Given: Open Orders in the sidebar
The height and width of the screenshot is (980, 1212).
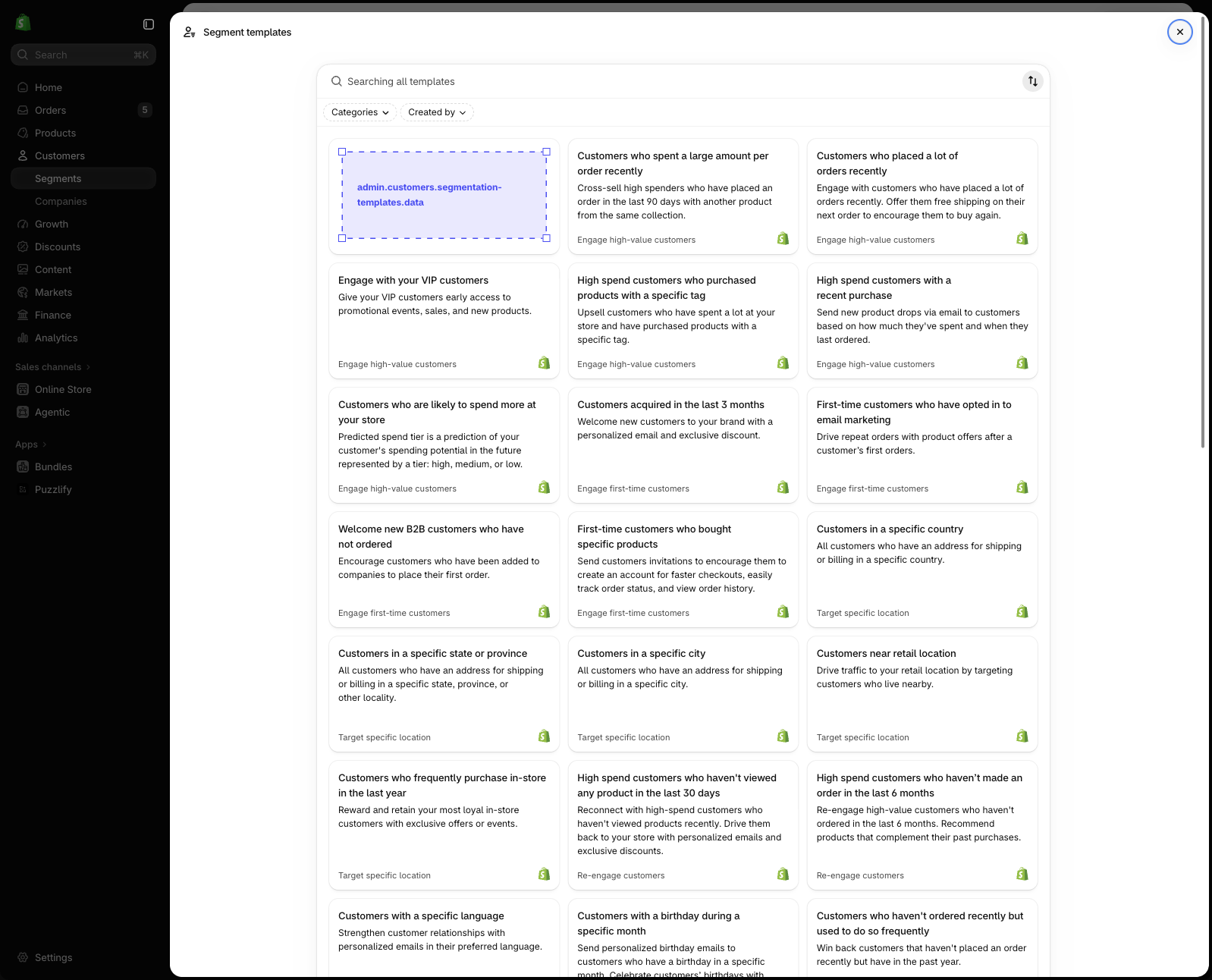Looking at the screenshot, I should (83, 110).
